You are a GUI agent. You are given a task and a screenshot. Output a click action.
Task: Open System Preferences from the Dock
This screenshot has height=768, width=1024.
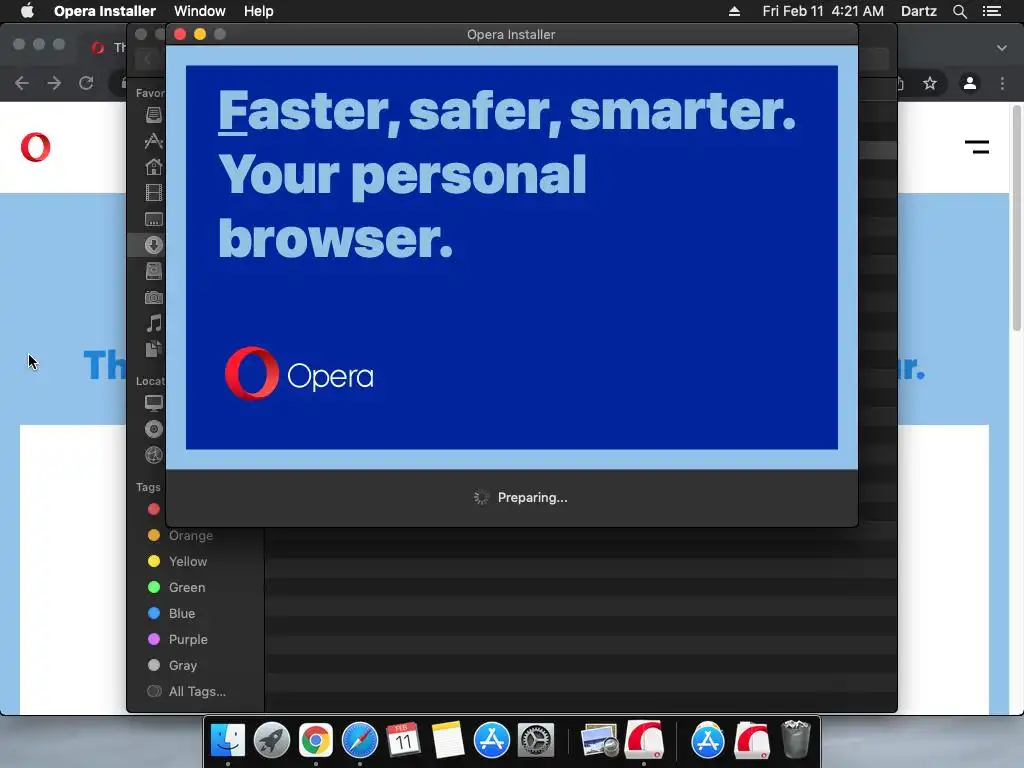(536, 741)
